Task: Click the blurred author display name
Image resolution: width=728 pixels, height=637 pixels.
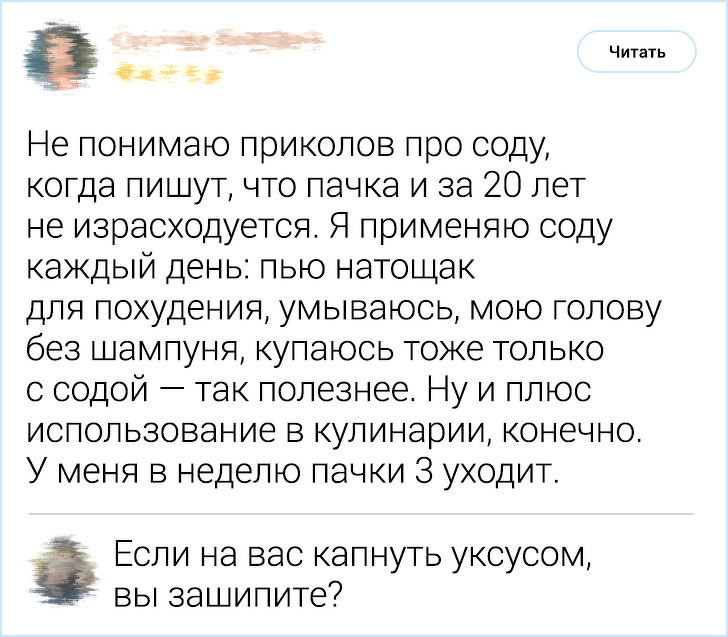Action: (212, 42)
